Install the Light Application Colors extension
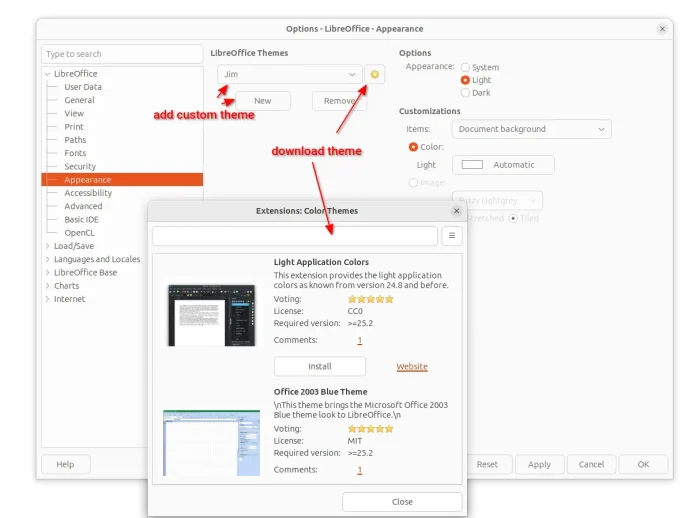The height and width of the screenshot is (518, 700). (x=320, y=367)
